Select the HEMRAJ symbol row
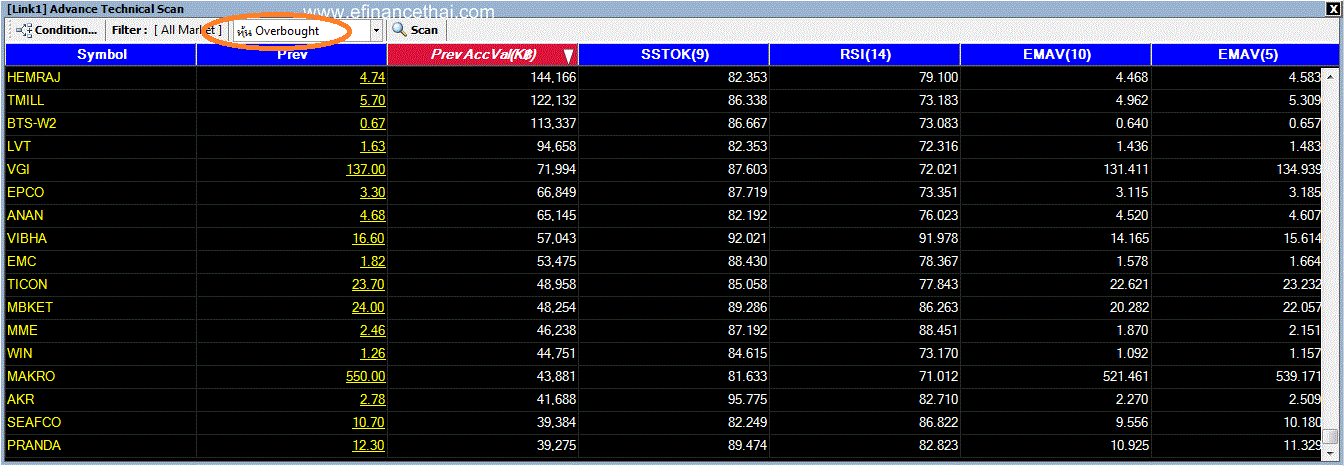Screen dimensions: 1344x466 click(663, 77)
